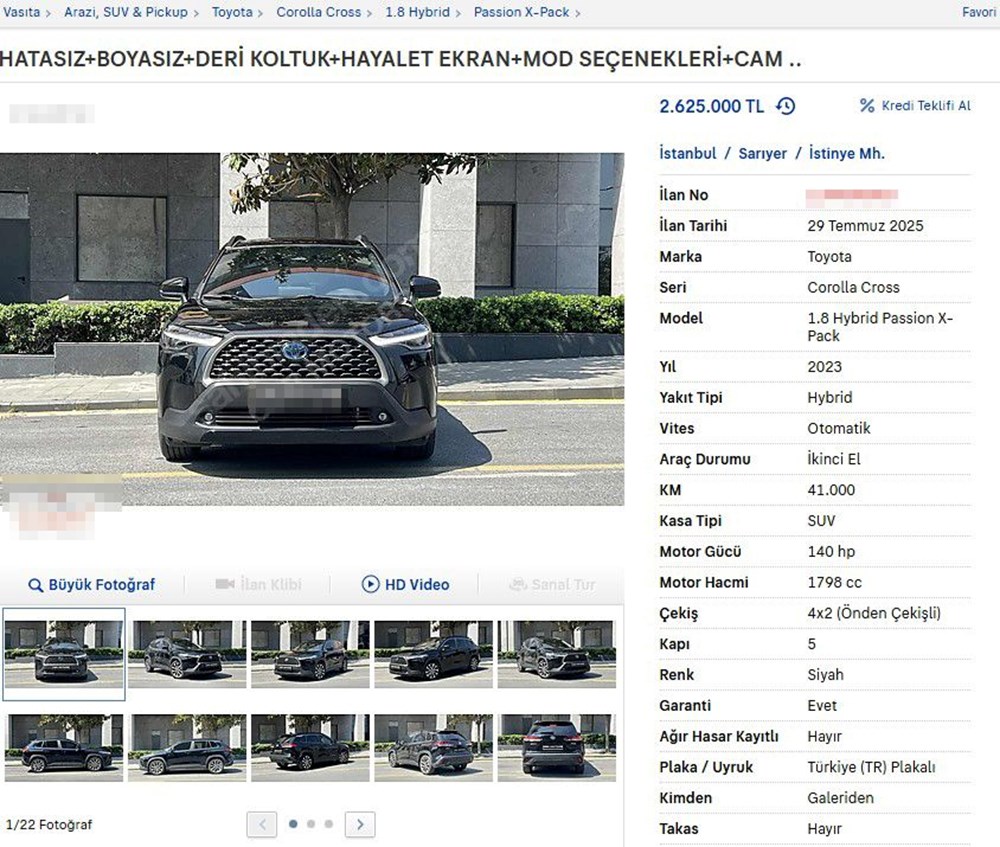Open rear view car thumbnail

coord(556,747)
